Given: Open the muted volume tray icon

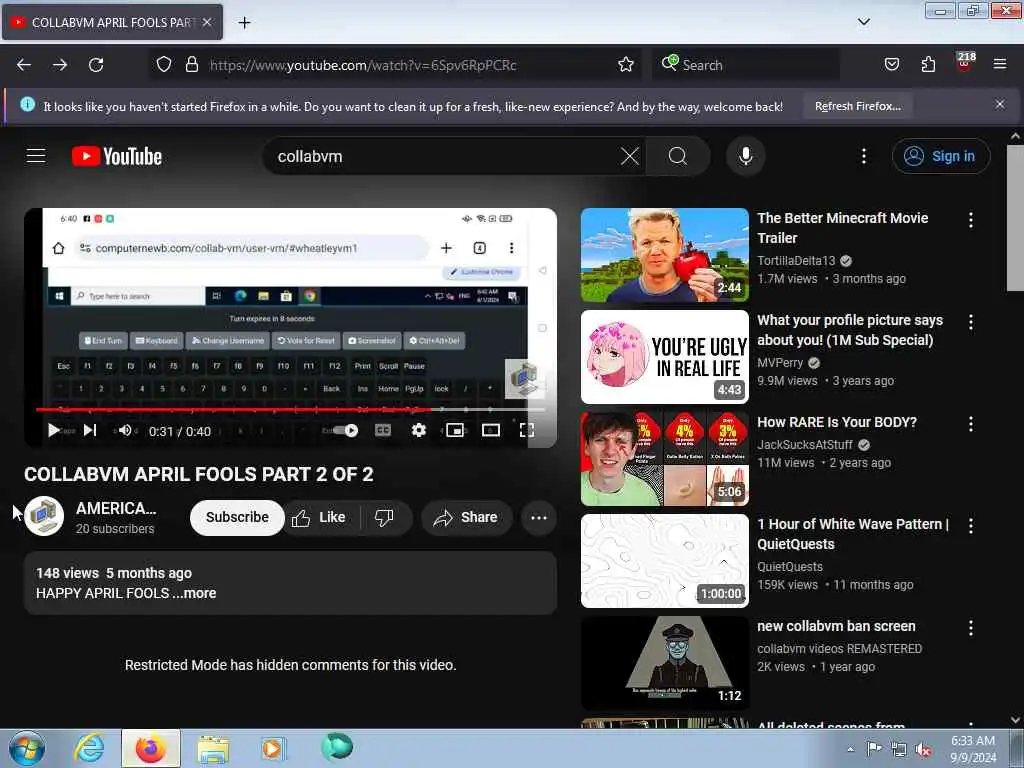Looking at the screenshot, I should pos(923,750).
